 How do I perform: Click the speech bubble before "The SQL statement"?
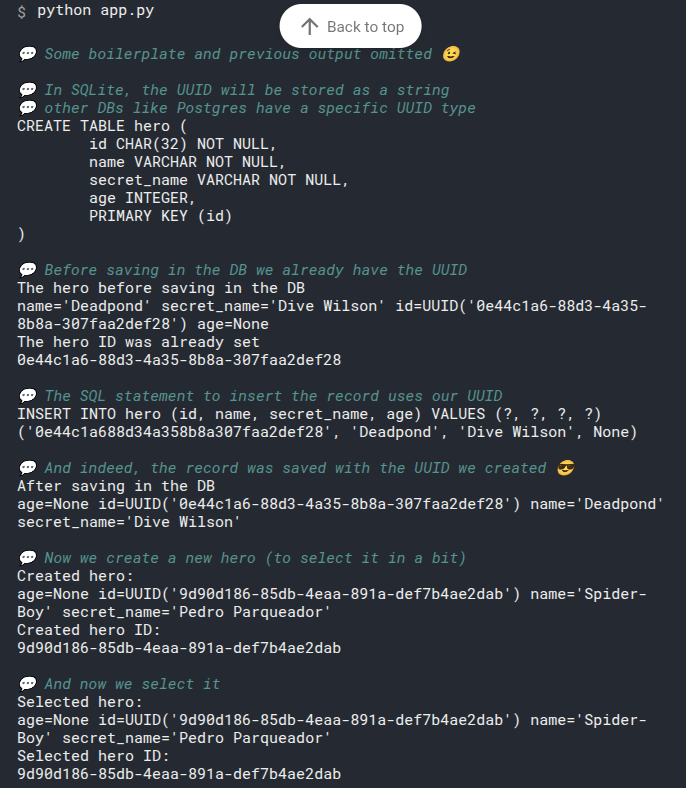point(27,396)
